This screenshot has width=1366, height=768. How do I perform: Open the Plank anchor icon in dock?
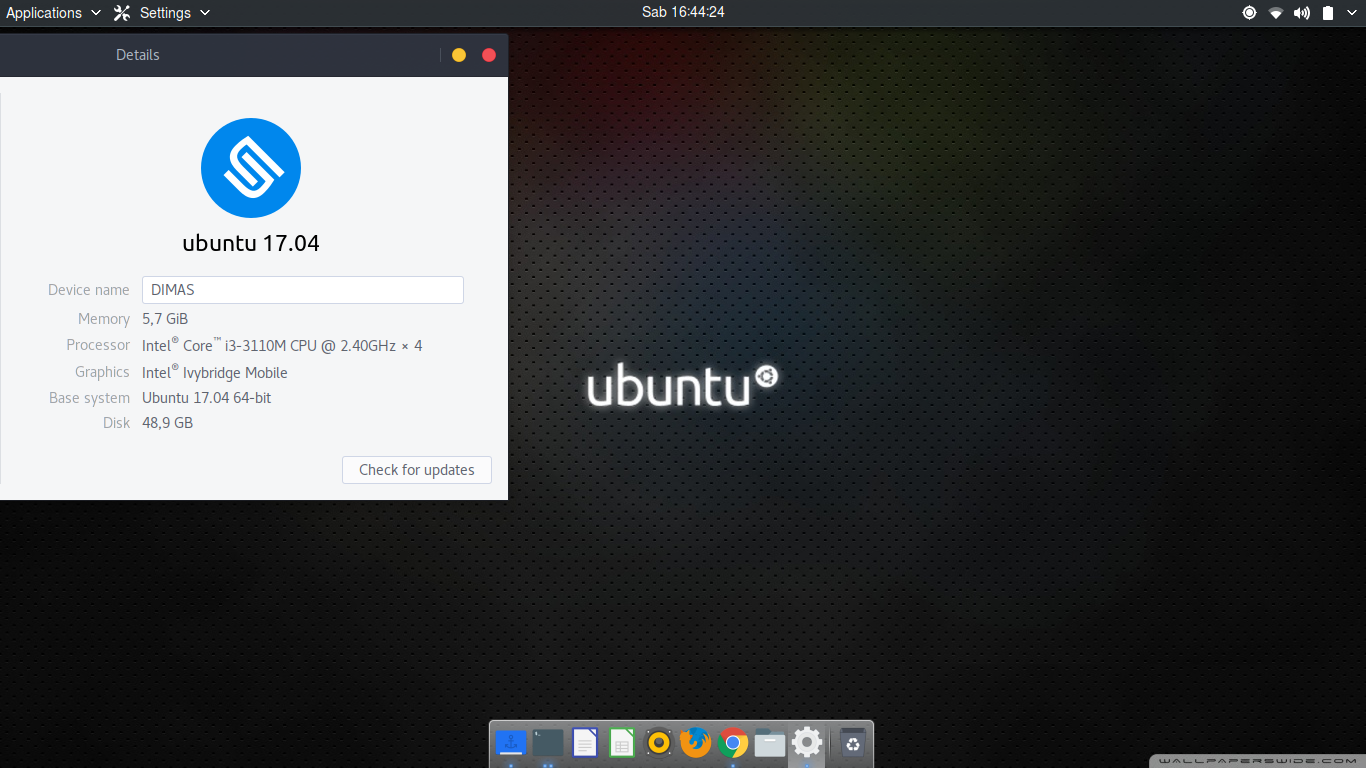[x=511, y=743]
